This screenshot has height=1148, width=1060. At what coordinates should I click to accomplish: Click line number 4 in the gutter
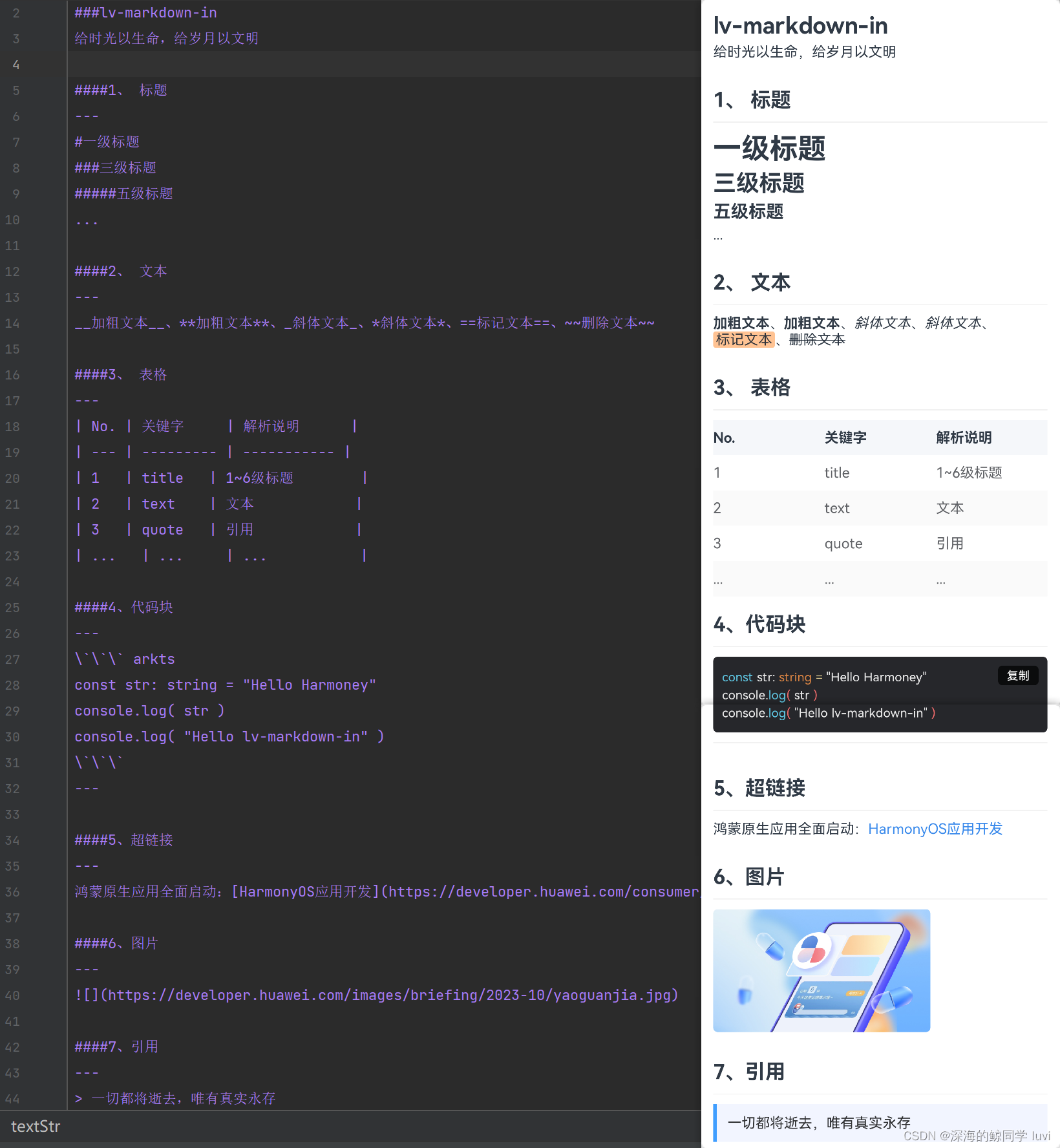point(16,65)
